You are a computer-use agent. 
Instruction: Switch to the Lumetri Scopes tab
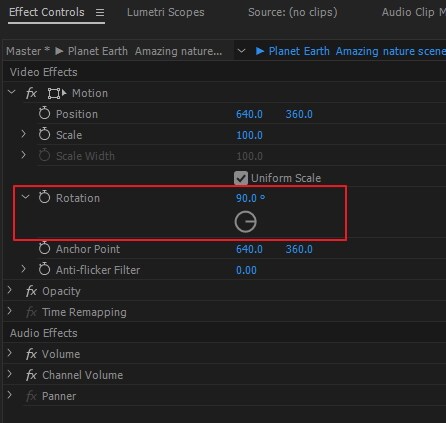click(x=166, y=12)
